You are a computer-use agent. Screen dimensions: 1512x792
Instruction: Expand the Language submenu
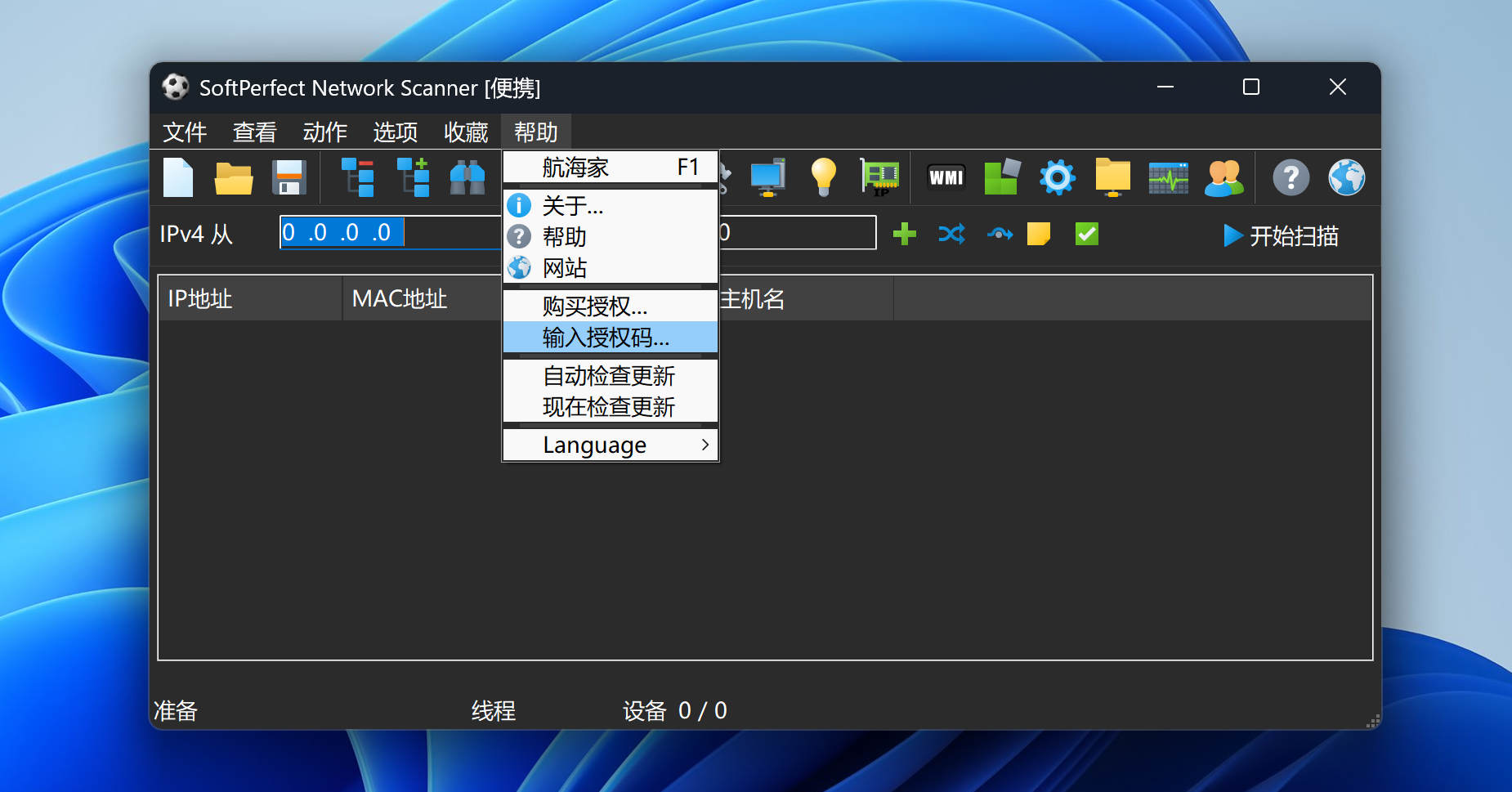(x=609, y=445)
